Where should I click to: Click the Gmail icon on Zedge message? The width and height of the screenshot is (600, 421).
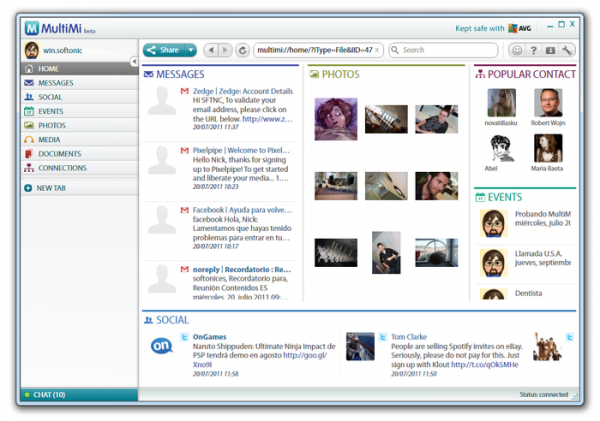pos(184,91)
